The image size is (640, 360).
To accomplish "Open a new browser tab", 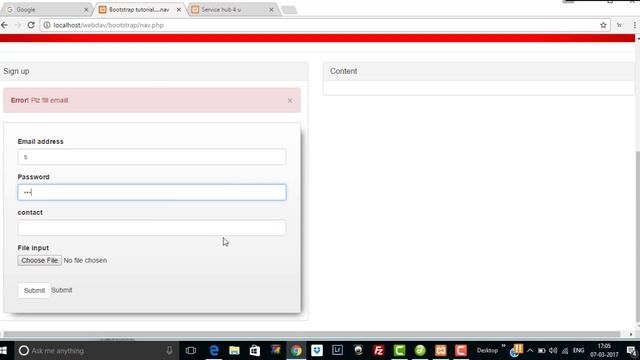I will coord(289,10).
